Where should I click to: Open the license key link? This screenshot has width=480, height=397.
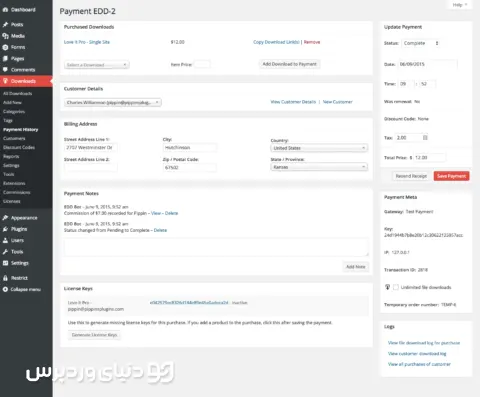click(189, 303)
